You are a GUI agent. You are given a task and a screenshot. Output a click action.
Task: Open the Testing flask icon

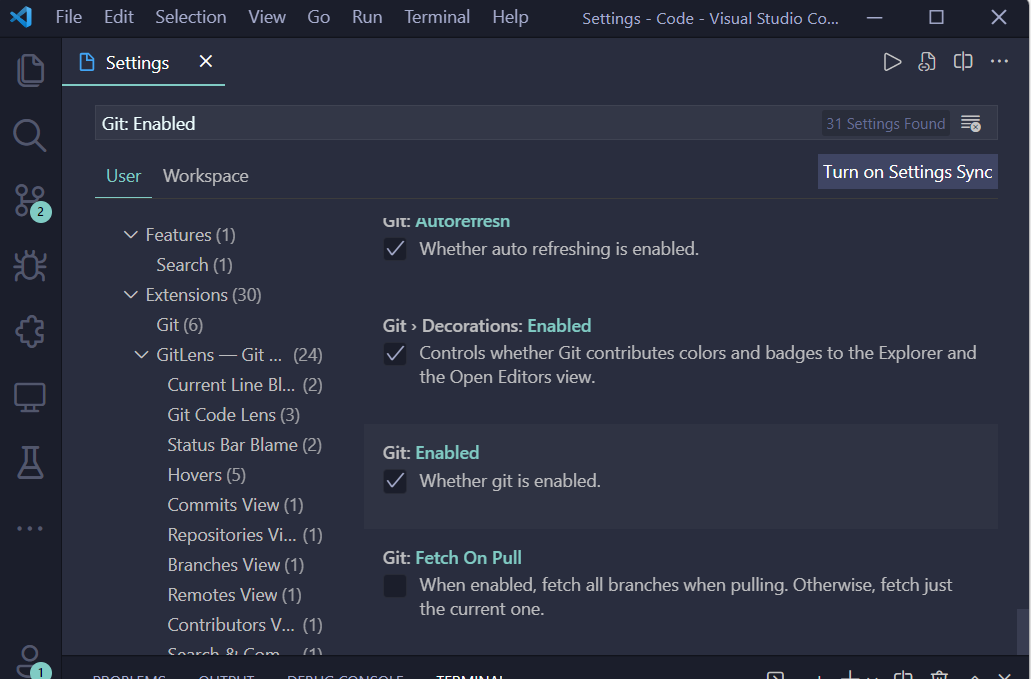pos(30,462)
